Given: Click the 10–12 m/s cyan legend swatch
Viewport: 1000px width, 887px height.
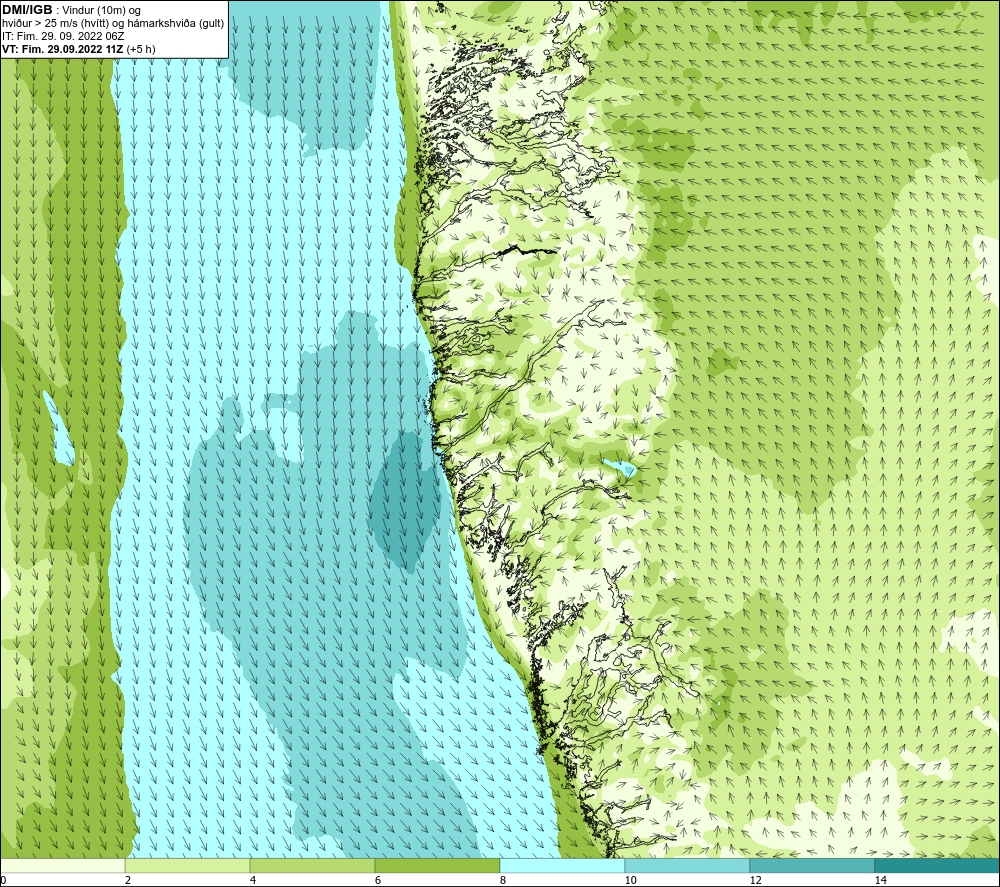Looking at the screenshot, I should click(x=688, y=866).
